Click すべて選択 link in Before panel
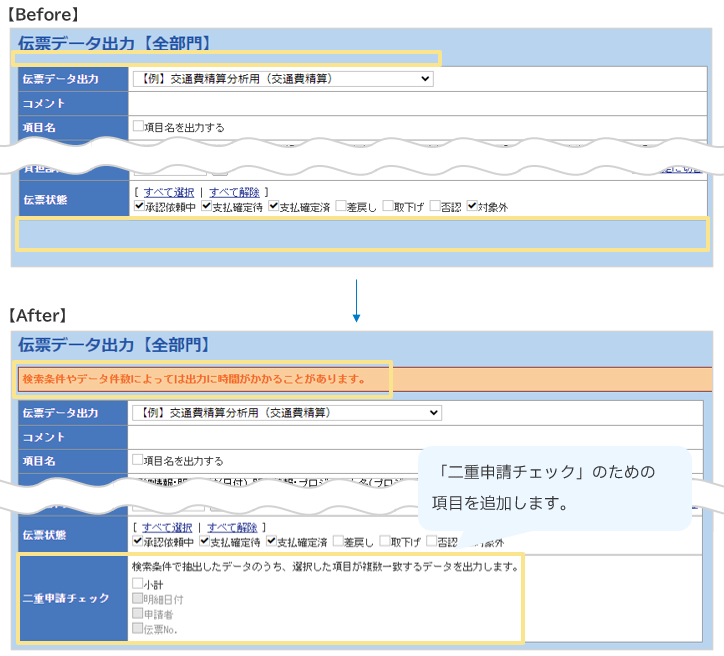 point(168,192)
